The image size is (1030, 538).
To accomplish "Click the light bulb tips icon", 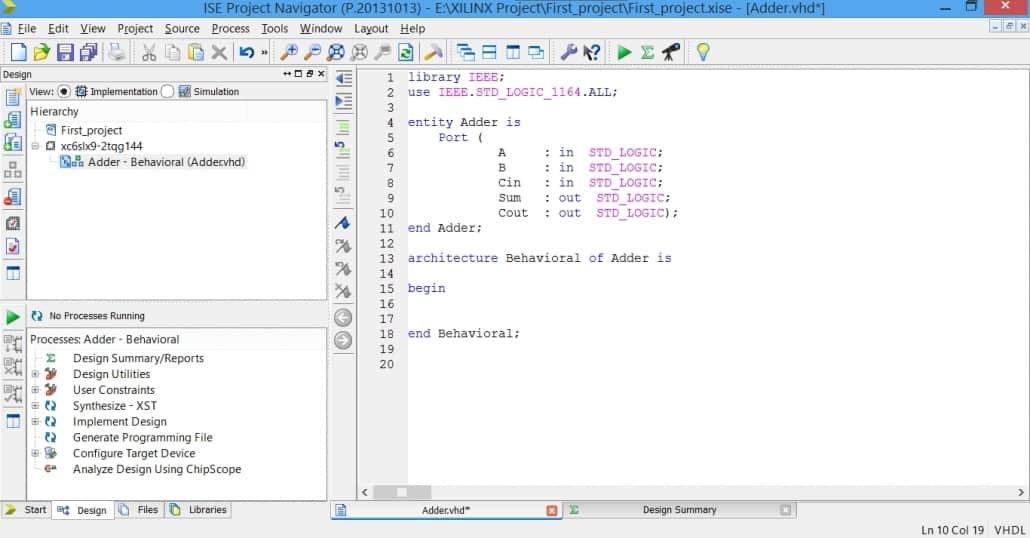I will tap(702, 53).
